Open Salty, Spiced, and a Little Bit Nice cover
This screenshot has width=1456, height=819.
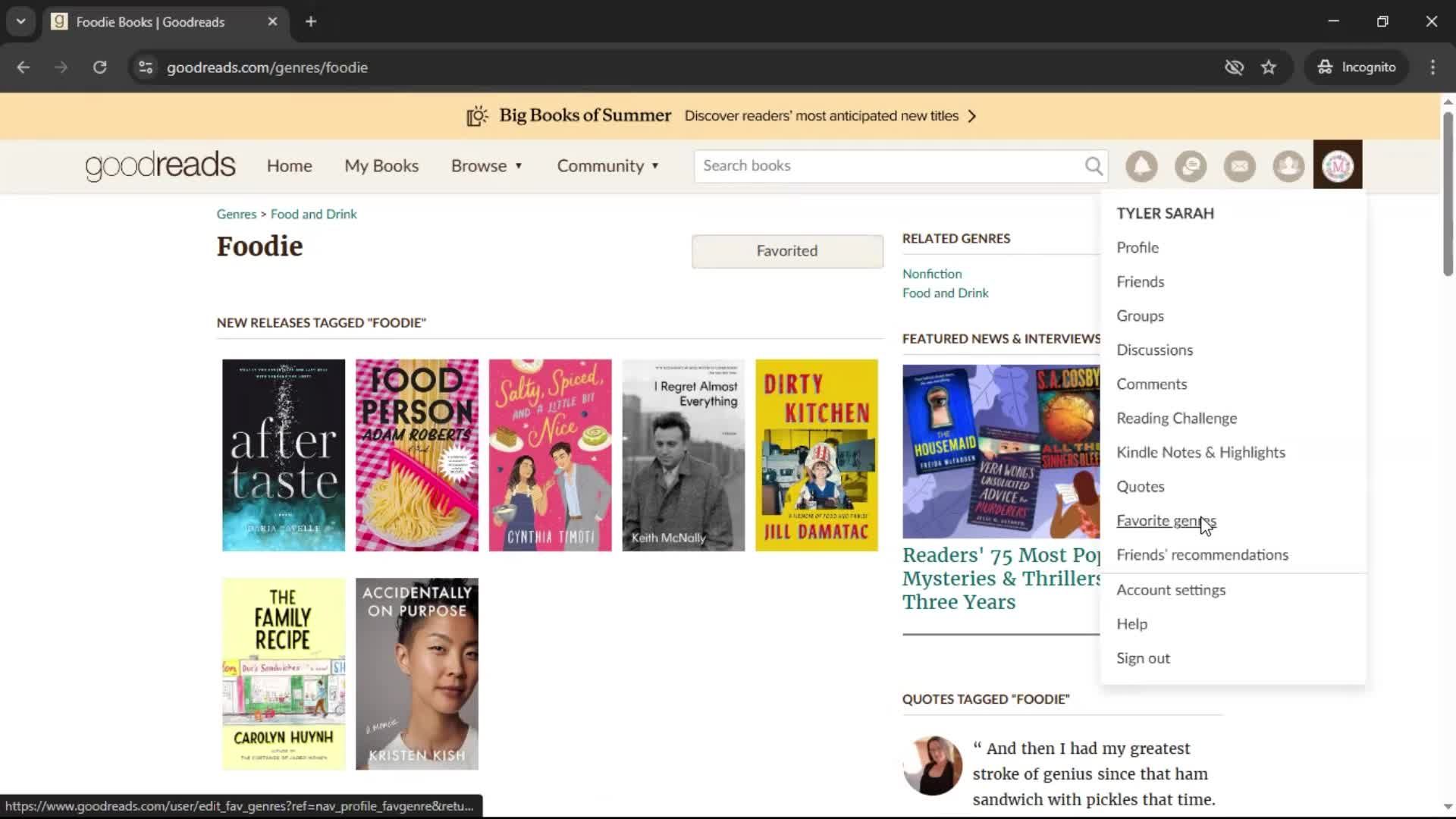click(551, 455)
